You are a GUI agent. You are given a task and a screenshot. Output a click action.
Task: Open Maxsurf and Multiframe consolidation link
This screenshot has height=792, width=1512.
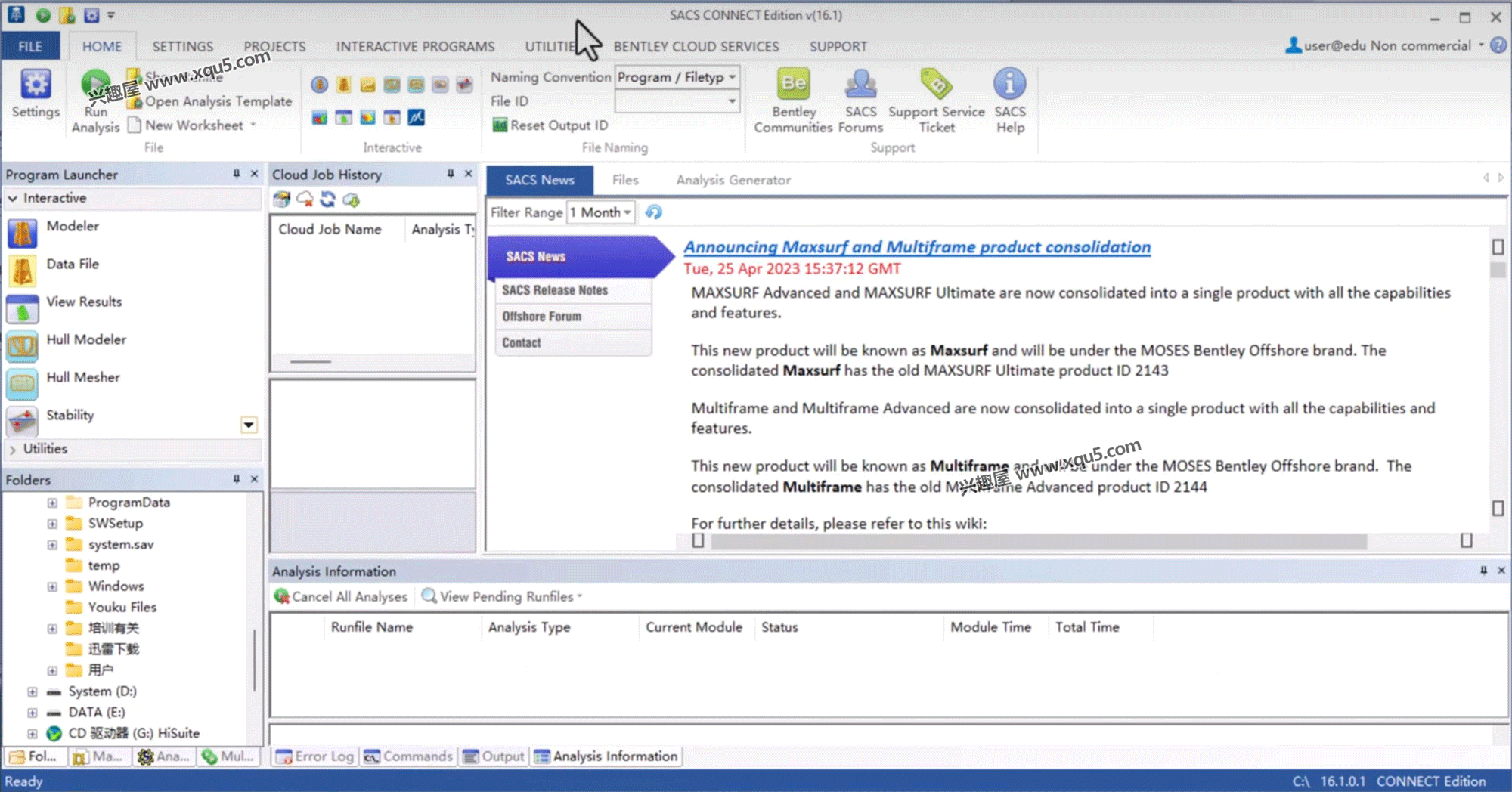point(917,247)
